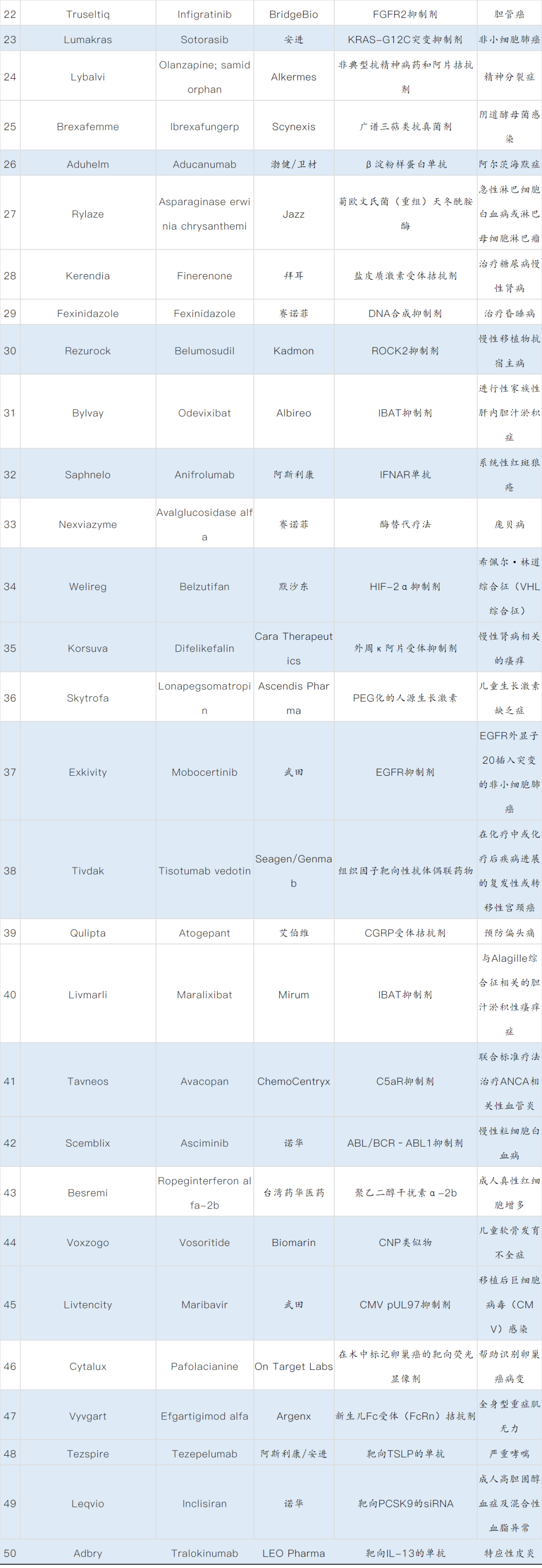Click the "Vyvgart" cell
This screenshot has height=1568, width=542.
(x=88, y=1416)
